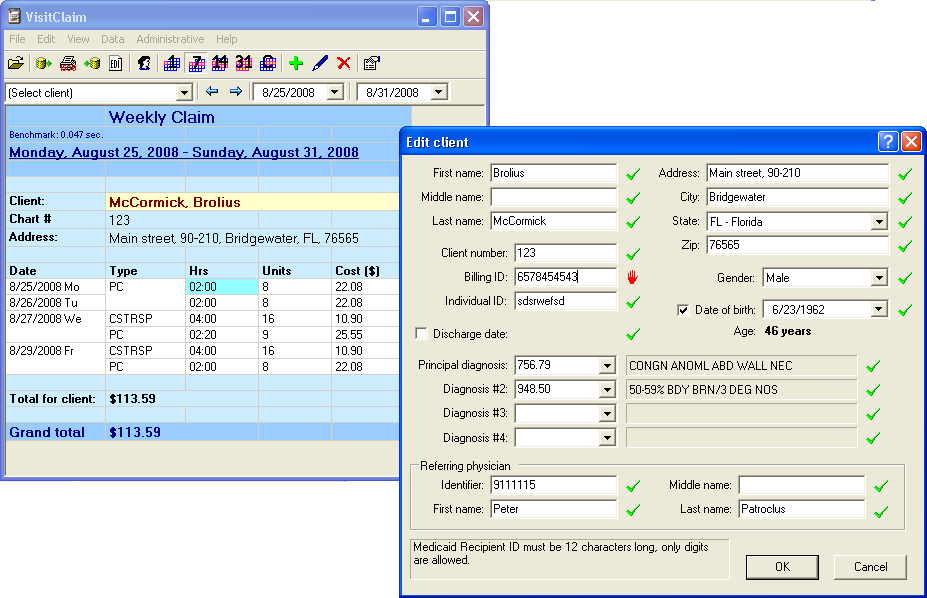
Task: Click OK in Edit client dialog
Action: point(782,567)
